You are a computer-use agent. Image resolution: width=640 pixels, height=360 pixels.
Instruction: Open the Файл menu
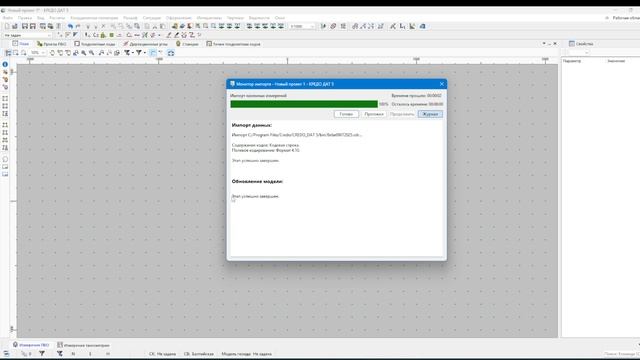click(7, 18)
